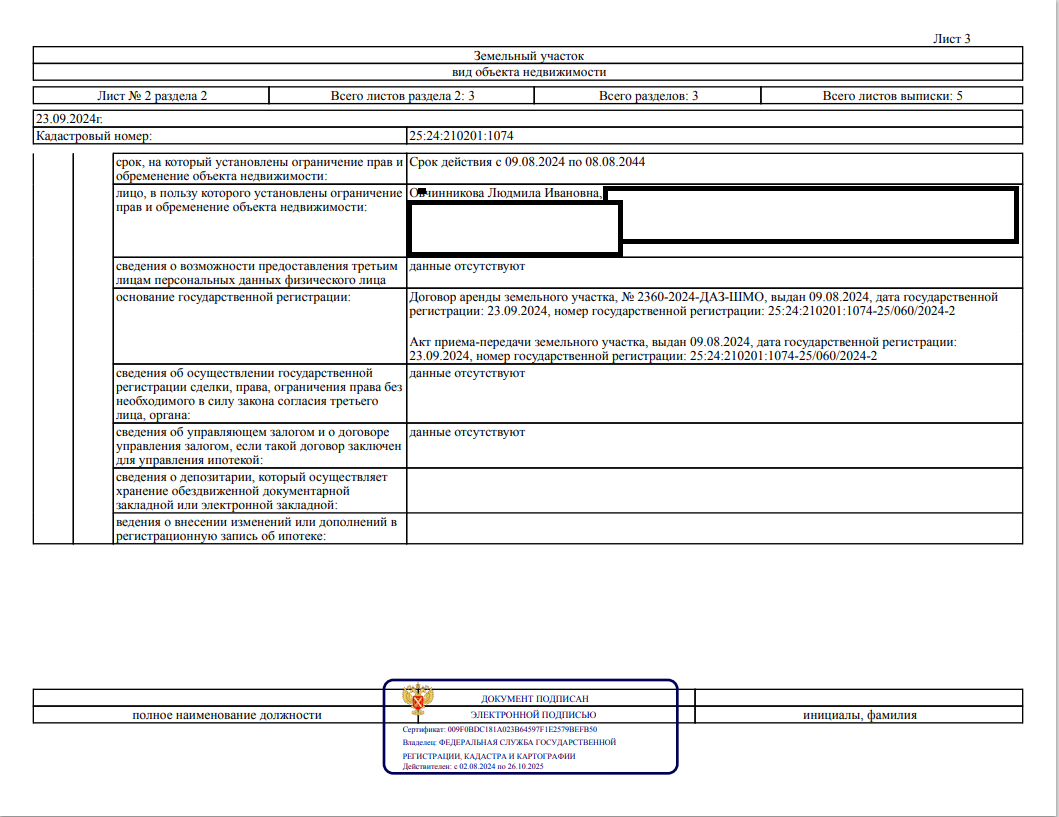
Task: Click the 'Кадастровый номер:' label
Action: click(x=94, y=136)
